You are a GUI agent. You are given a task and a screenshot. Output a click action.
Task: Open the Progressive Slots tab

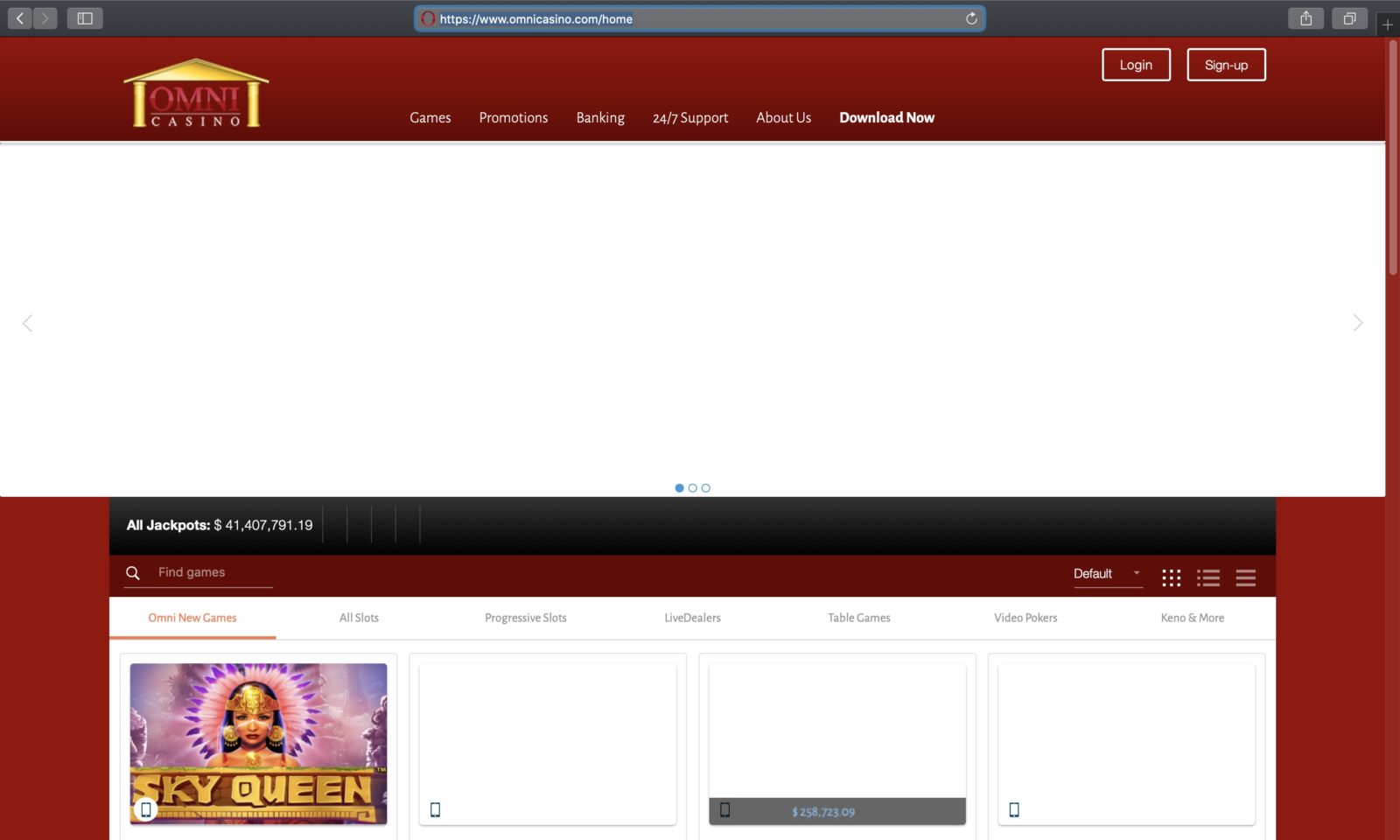coord(526,618)
